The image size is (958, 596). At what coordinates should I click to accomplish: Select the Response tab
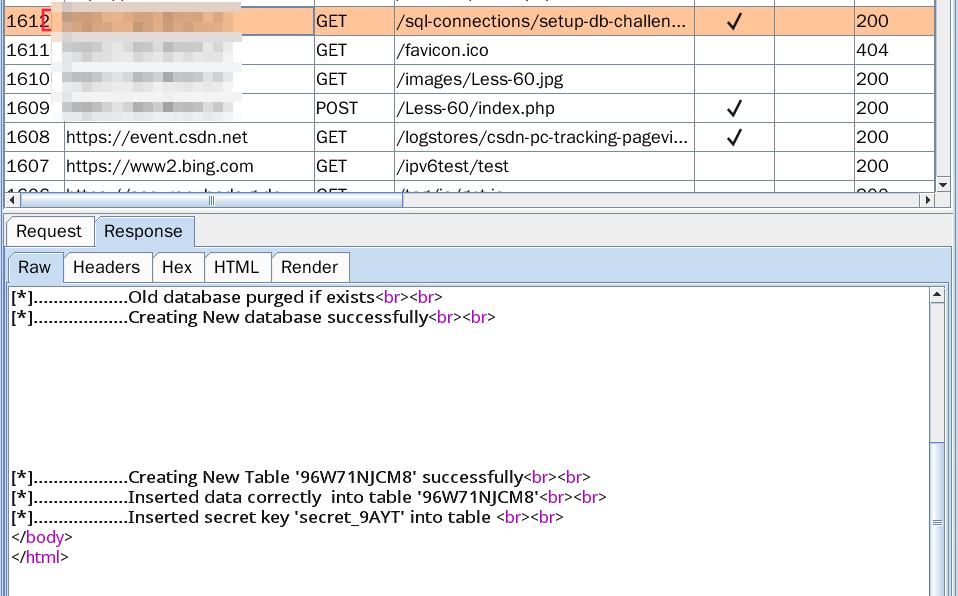pos(144,232)
